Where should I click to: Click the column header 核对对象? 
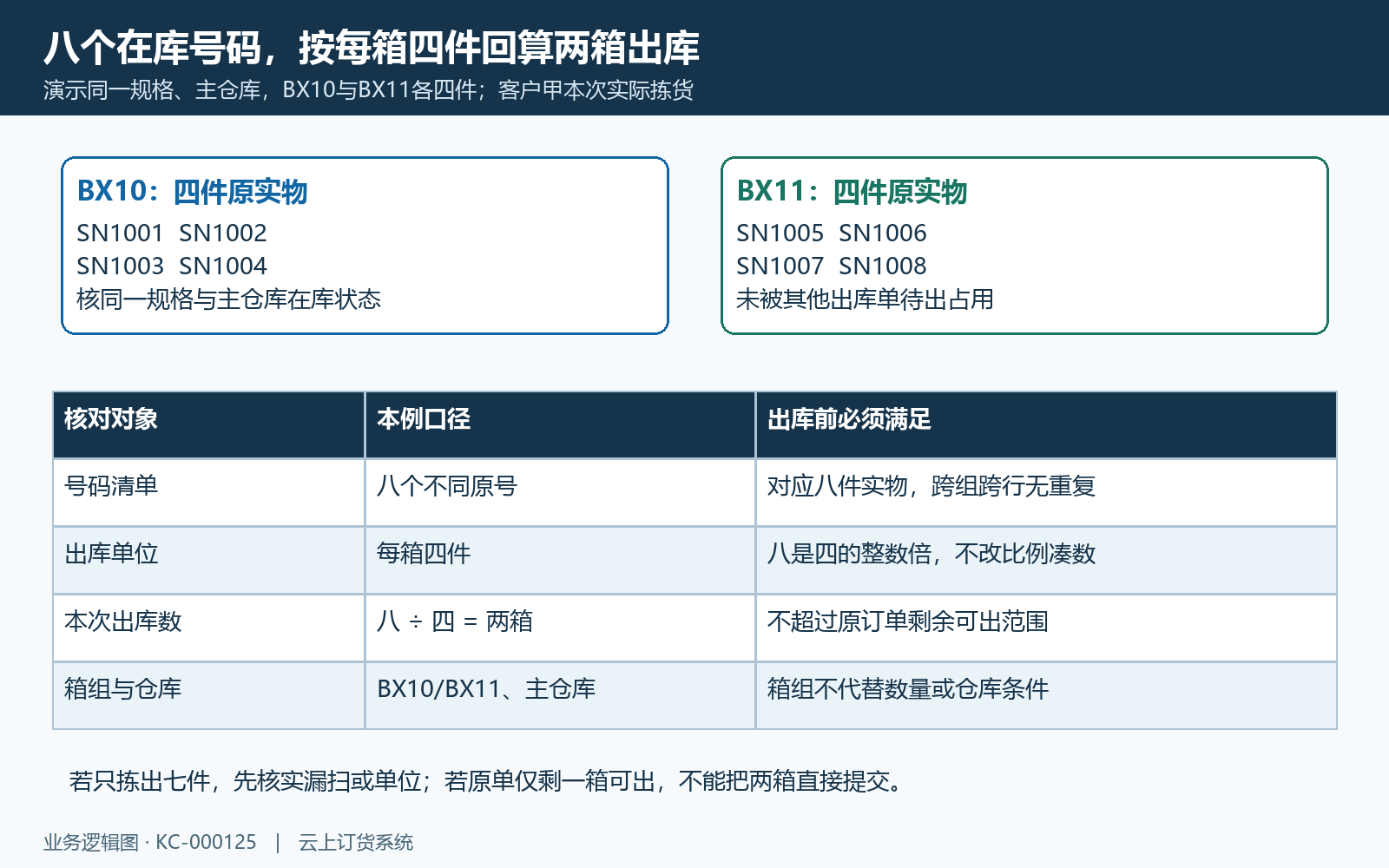[x=208, y=424]
